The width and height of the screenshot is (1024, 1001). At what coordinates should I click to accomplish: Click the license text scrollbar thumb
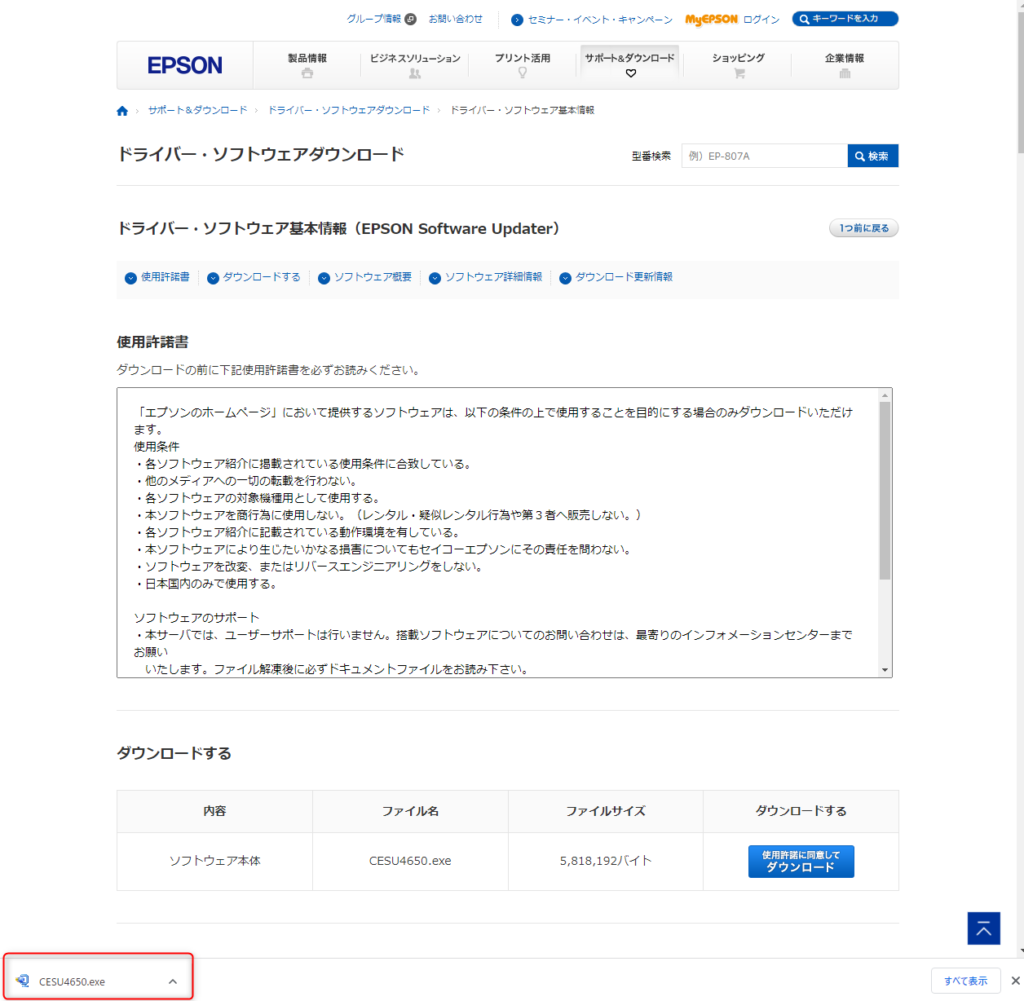(885, 491)
